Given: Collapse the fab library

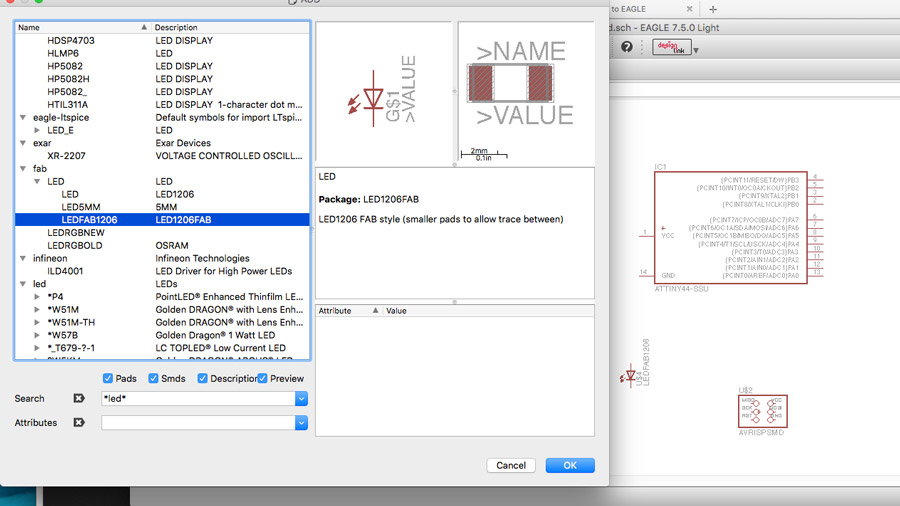Looking at the screenshot, I should tap(23, 169).
